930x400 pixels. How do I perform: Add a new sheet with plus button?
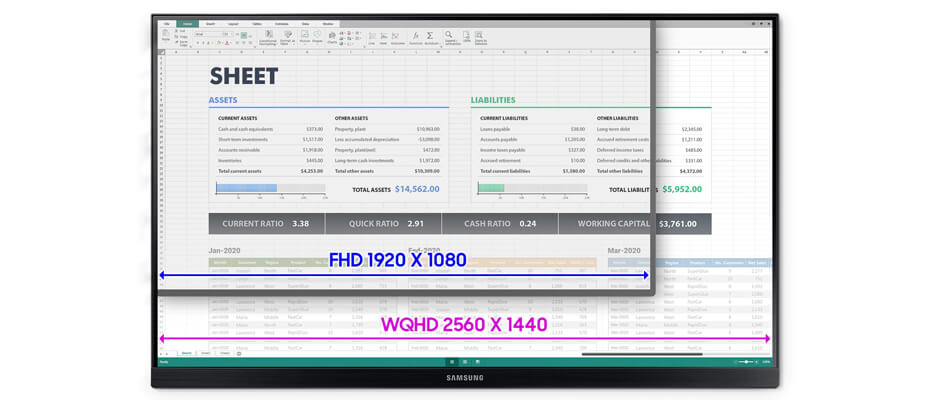point(238,353)
